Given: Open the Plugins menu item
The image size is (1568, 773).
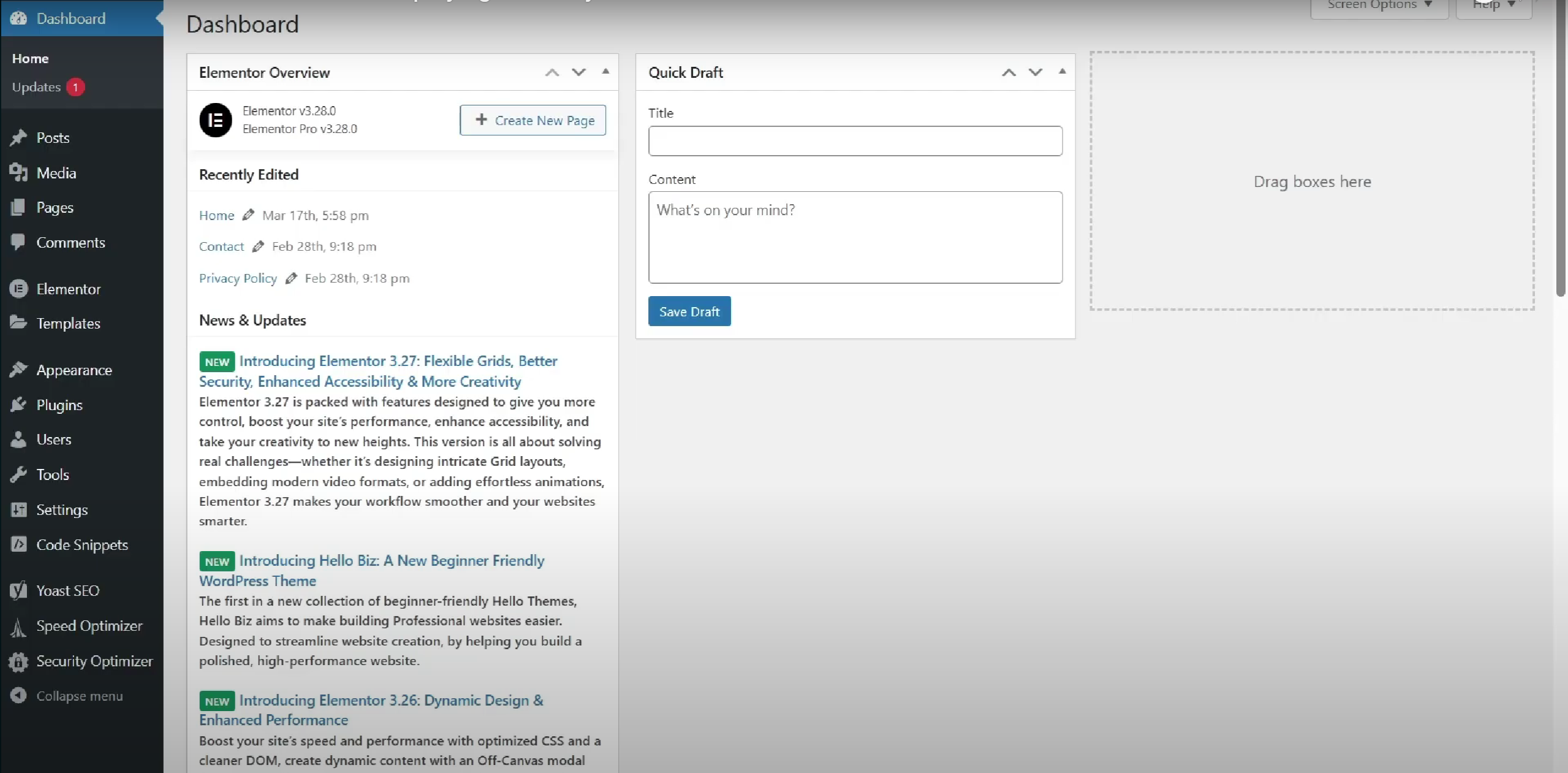Looking at the screenshot, I should [59, 405].
